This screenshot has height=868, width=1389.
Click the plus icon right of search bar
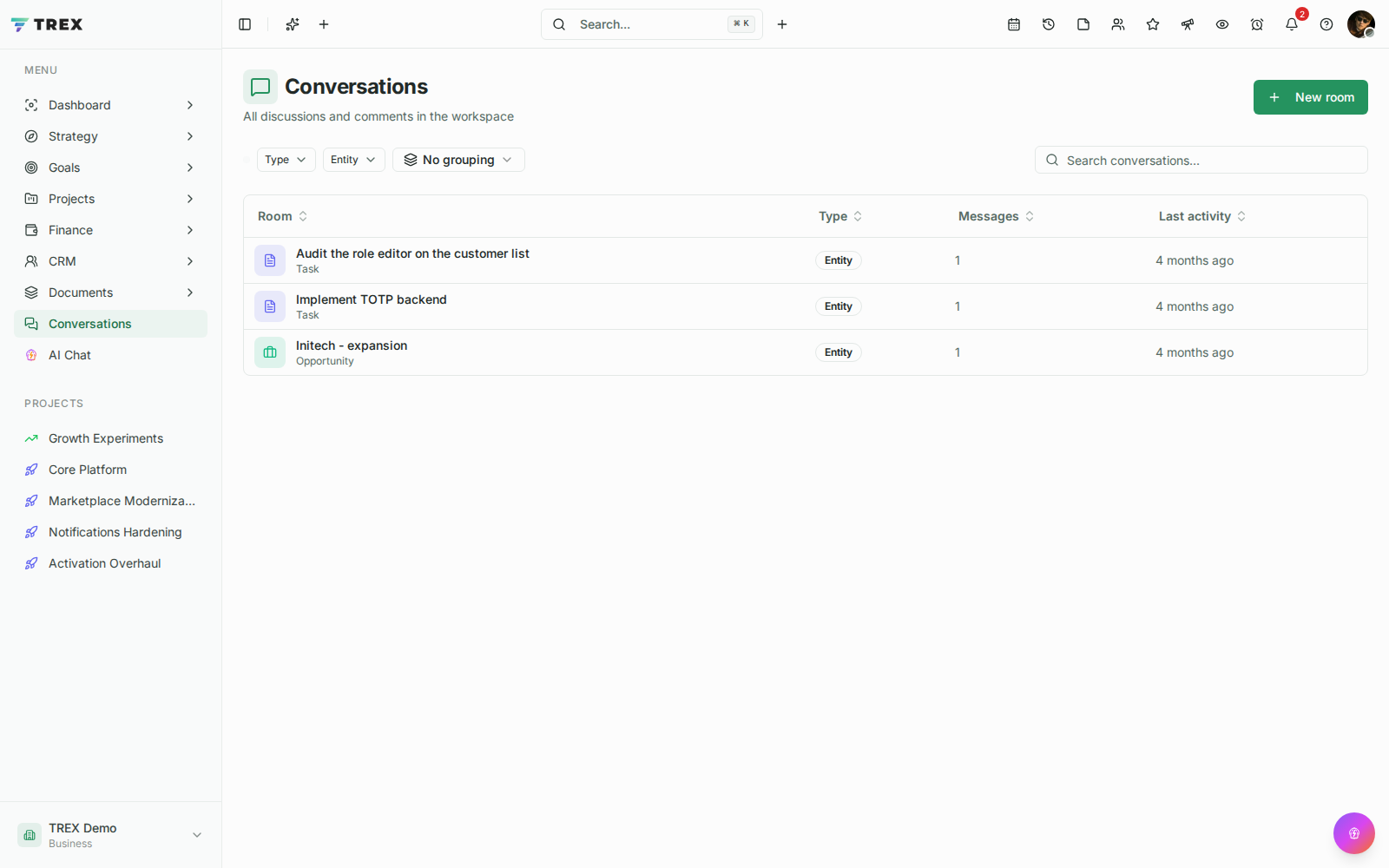click(x=782, y=24)
